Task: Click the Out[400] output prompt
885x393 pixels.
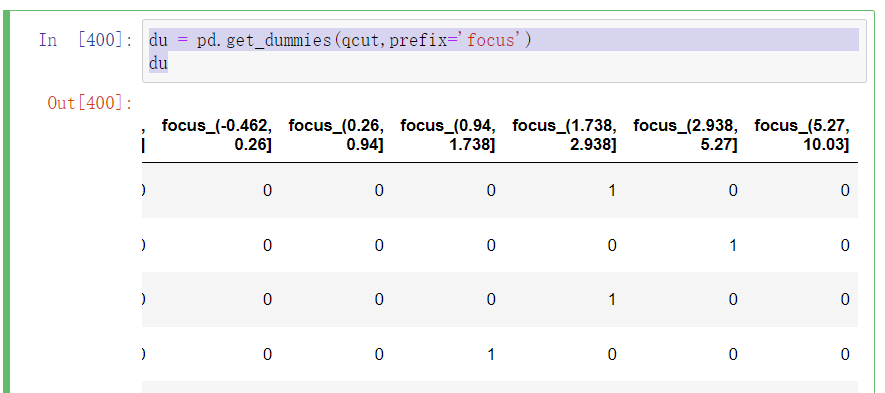Action: coord(90,103)
